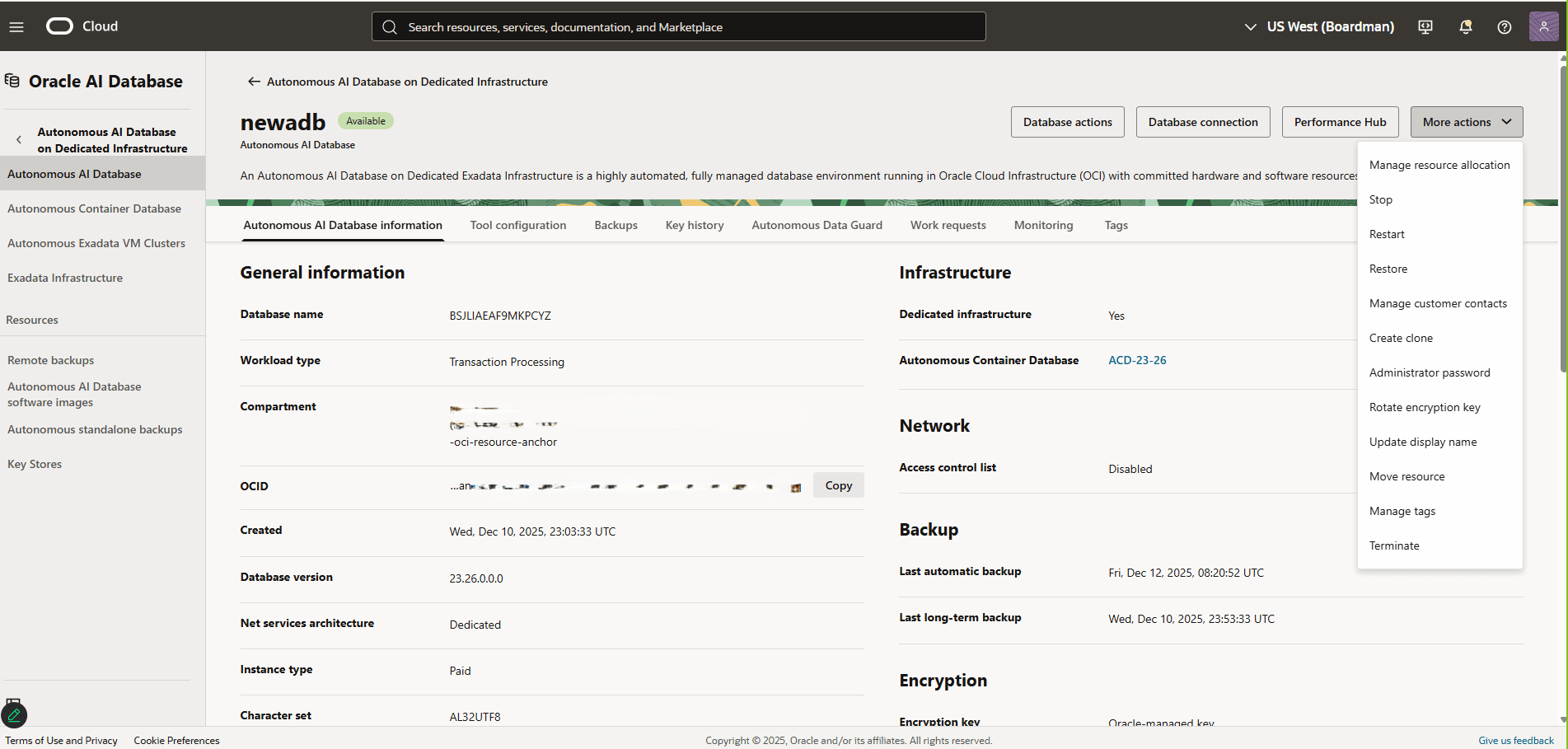The height and width of the screenshot is (749, 1568).
Task: Select Restart from the More actions menu
Action: coord(1387,234)
